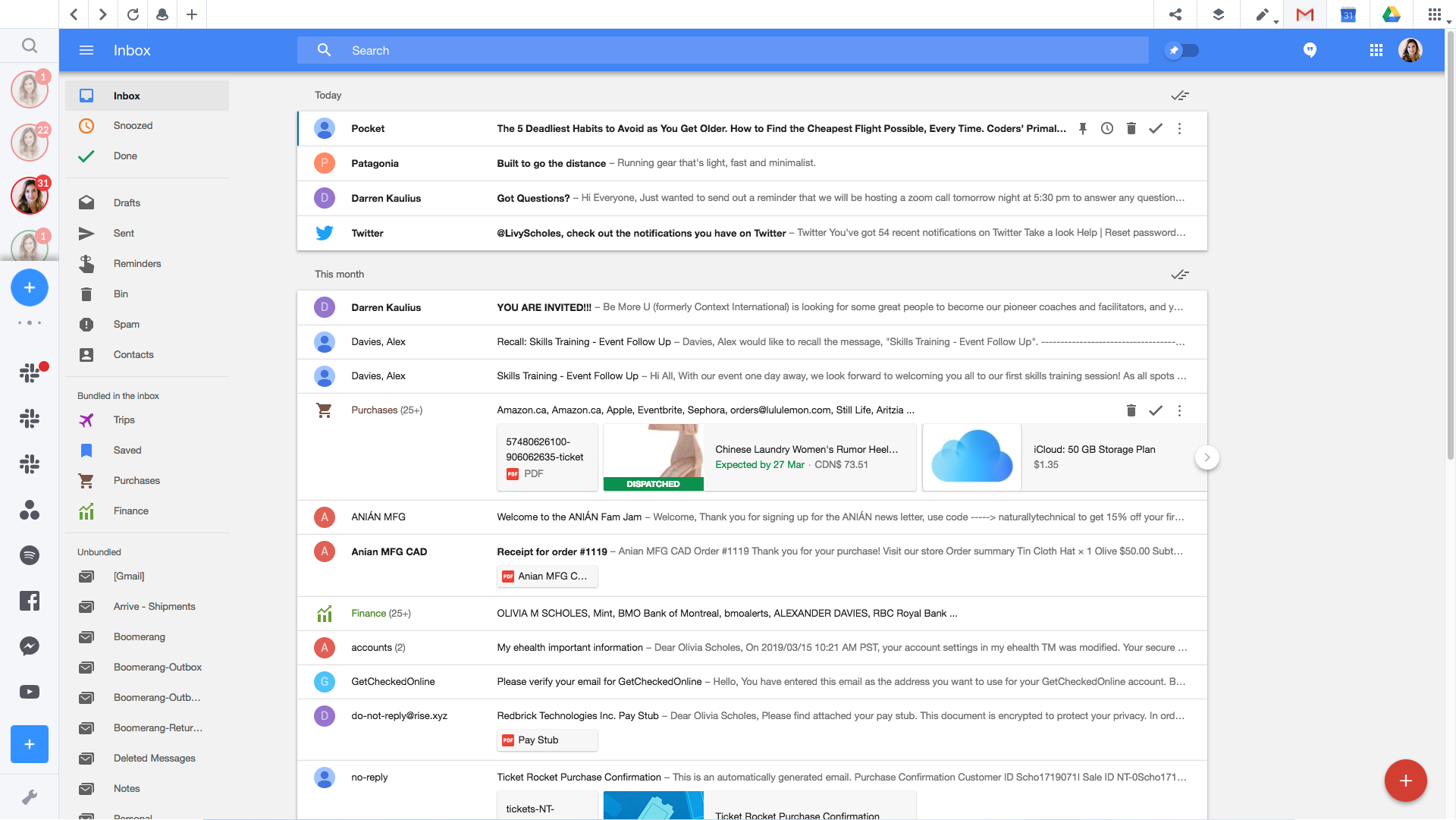This screenshot has width=1456, height=820.
Task: Open the Reminders folder
Action: 147,263
